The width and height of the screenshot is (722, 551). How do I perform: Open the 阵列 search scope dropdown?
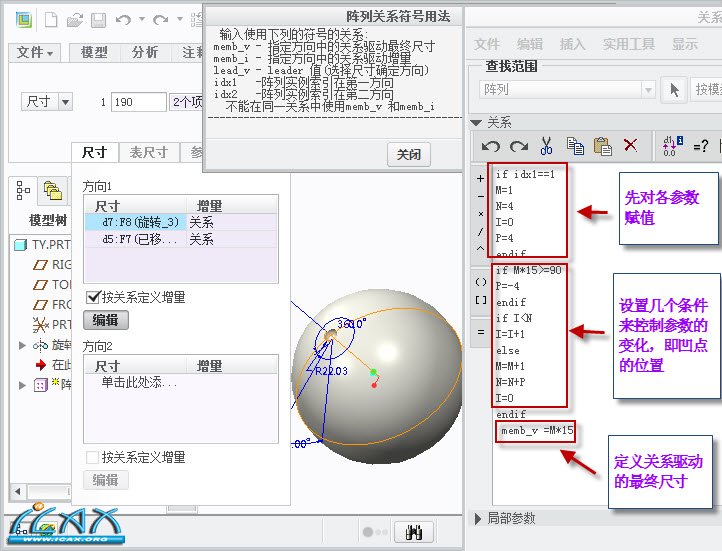coord(648,89)
